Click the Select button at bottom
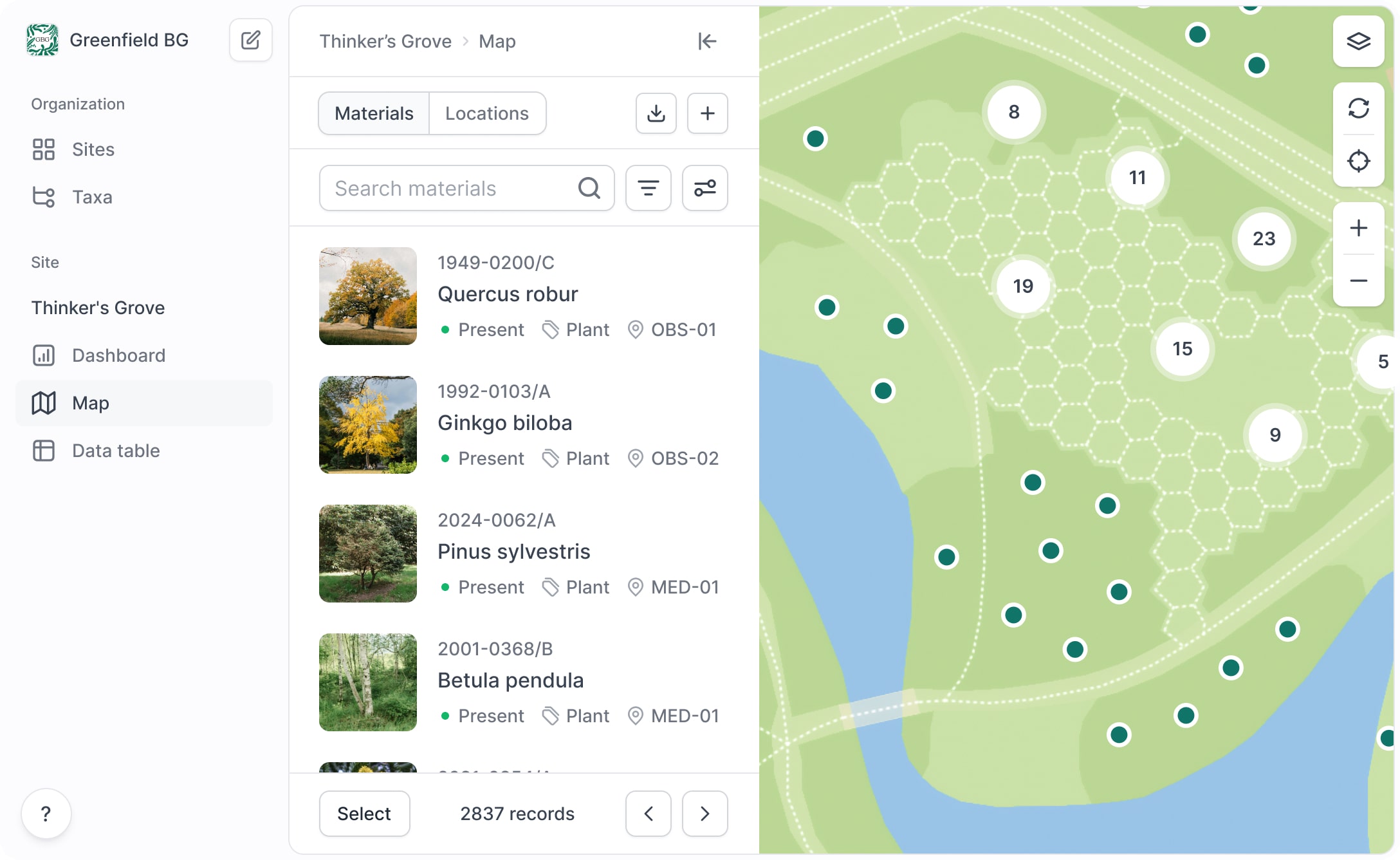 coord(364,812)
